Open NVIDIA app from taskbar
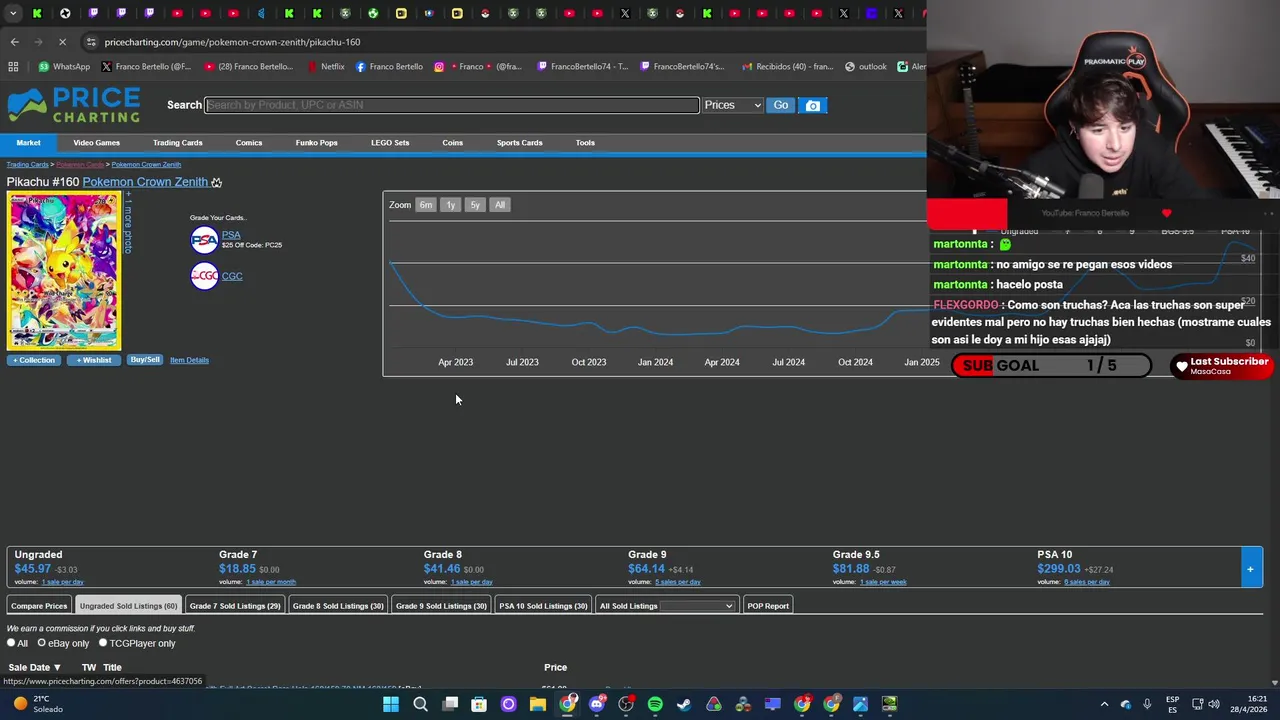The width and height of the screenshot is (1280, 720). (x=890, y=704)
